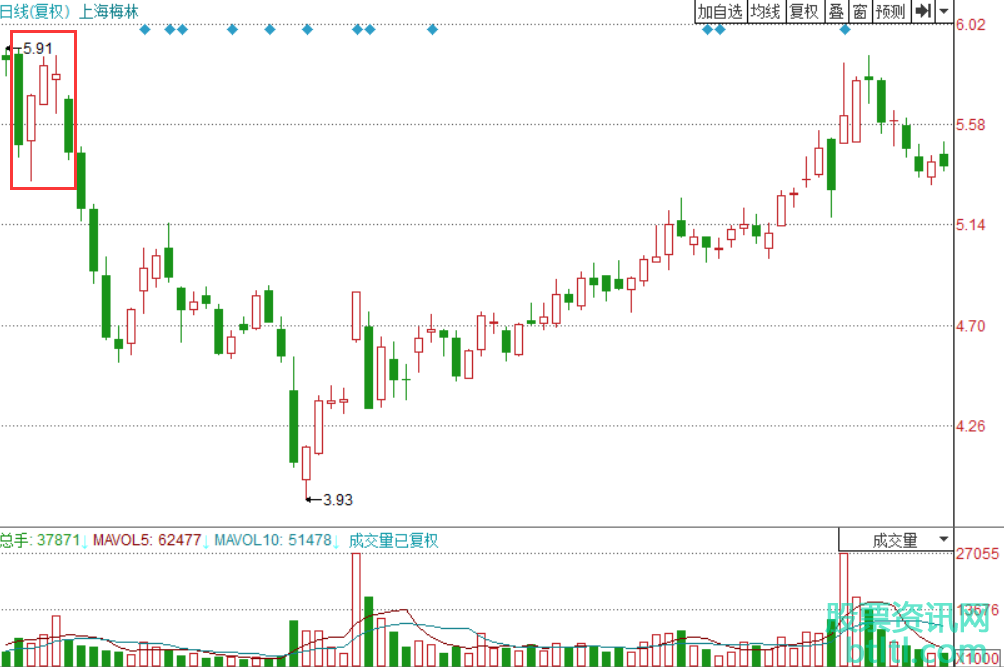Click the tallest red volume bar below 成交量已复权
Image resolution: width=1004 pixels, height=667 pixels.
tap(356, 610)
